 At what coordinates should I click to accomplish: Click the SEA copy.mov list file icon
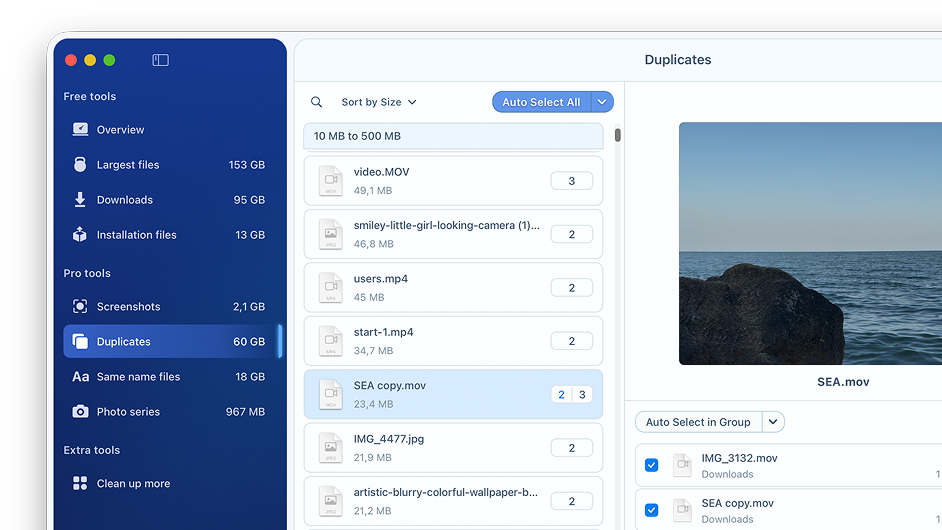[x=330, y=394]
